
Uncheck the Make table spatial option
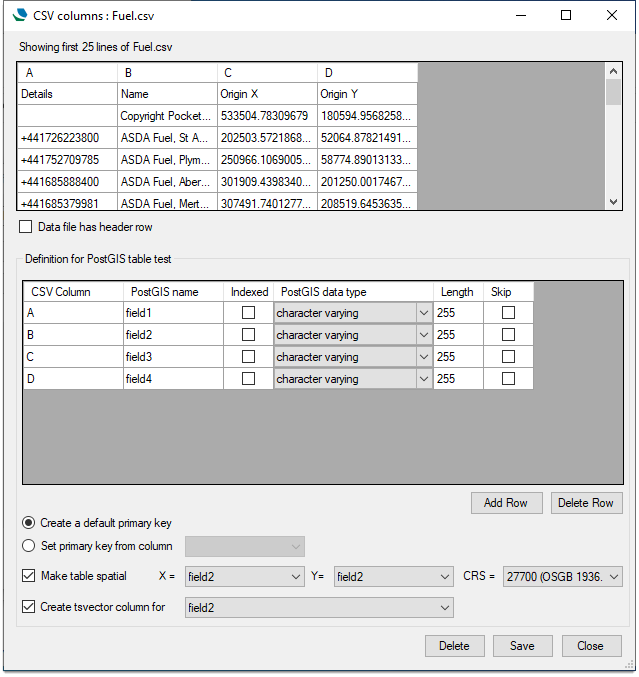pos(28,576)
